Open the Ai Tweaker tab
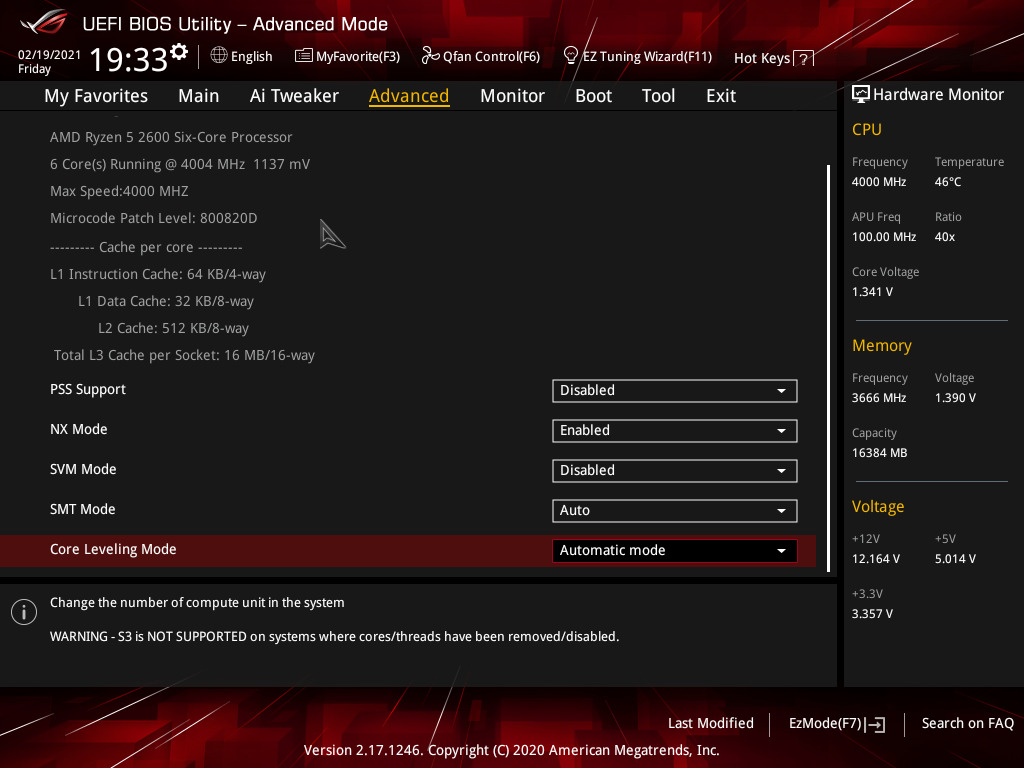Image resolution: width=1024 pixels, height=768 pixels. (294, 96)
